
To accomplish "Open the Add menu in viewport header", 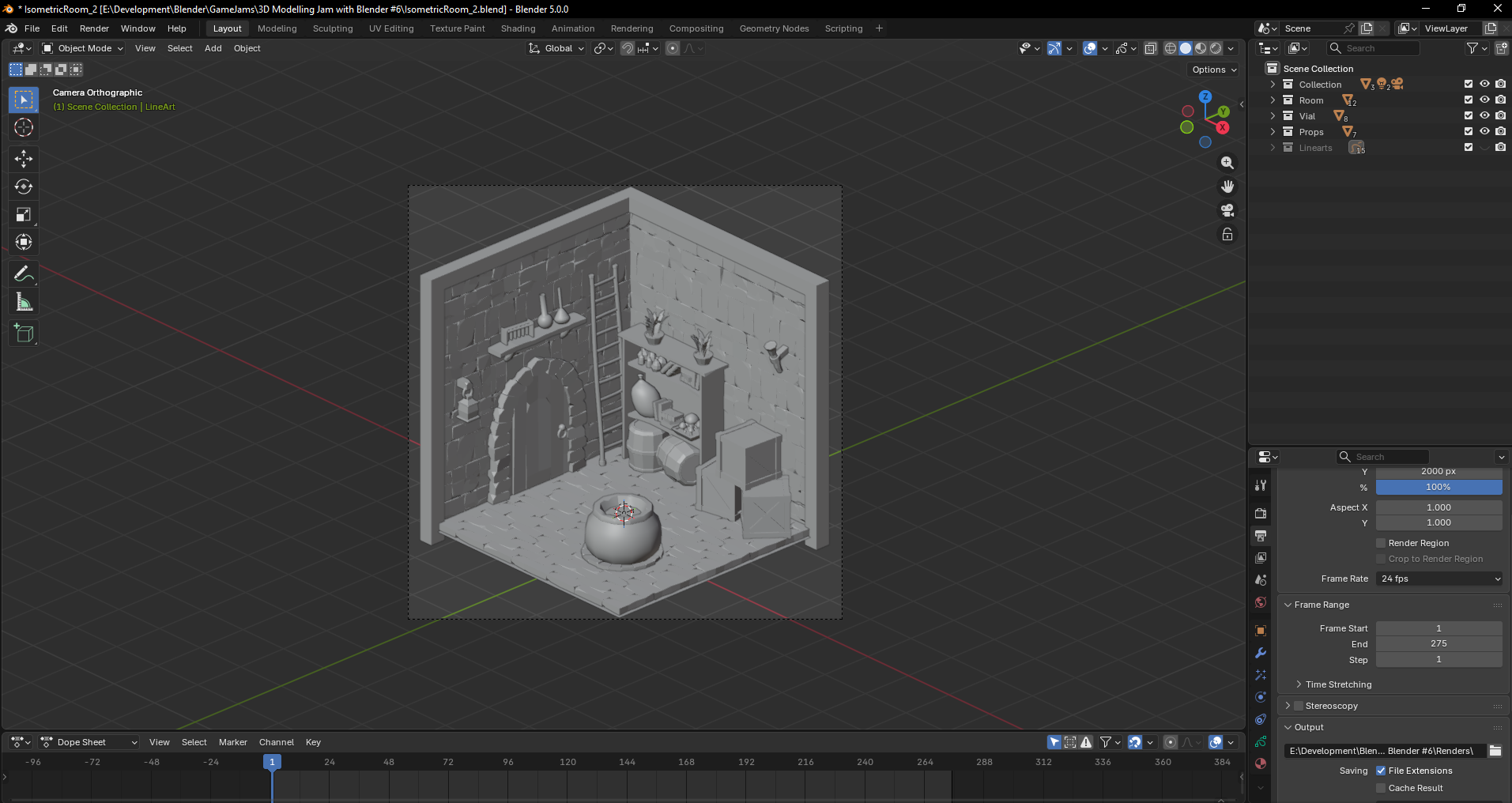I will pyautogui.click(x=213, y=48).
